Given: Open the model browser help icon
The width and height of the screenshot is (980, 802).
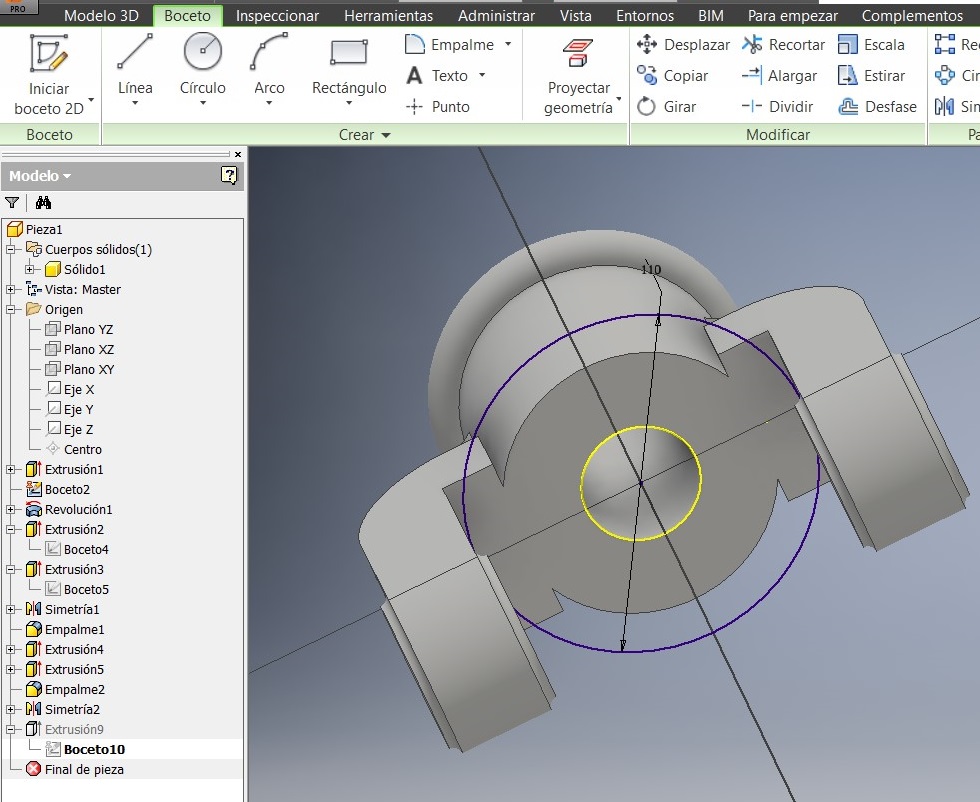Looking at the screenshot, I should (x=229, y=176).
